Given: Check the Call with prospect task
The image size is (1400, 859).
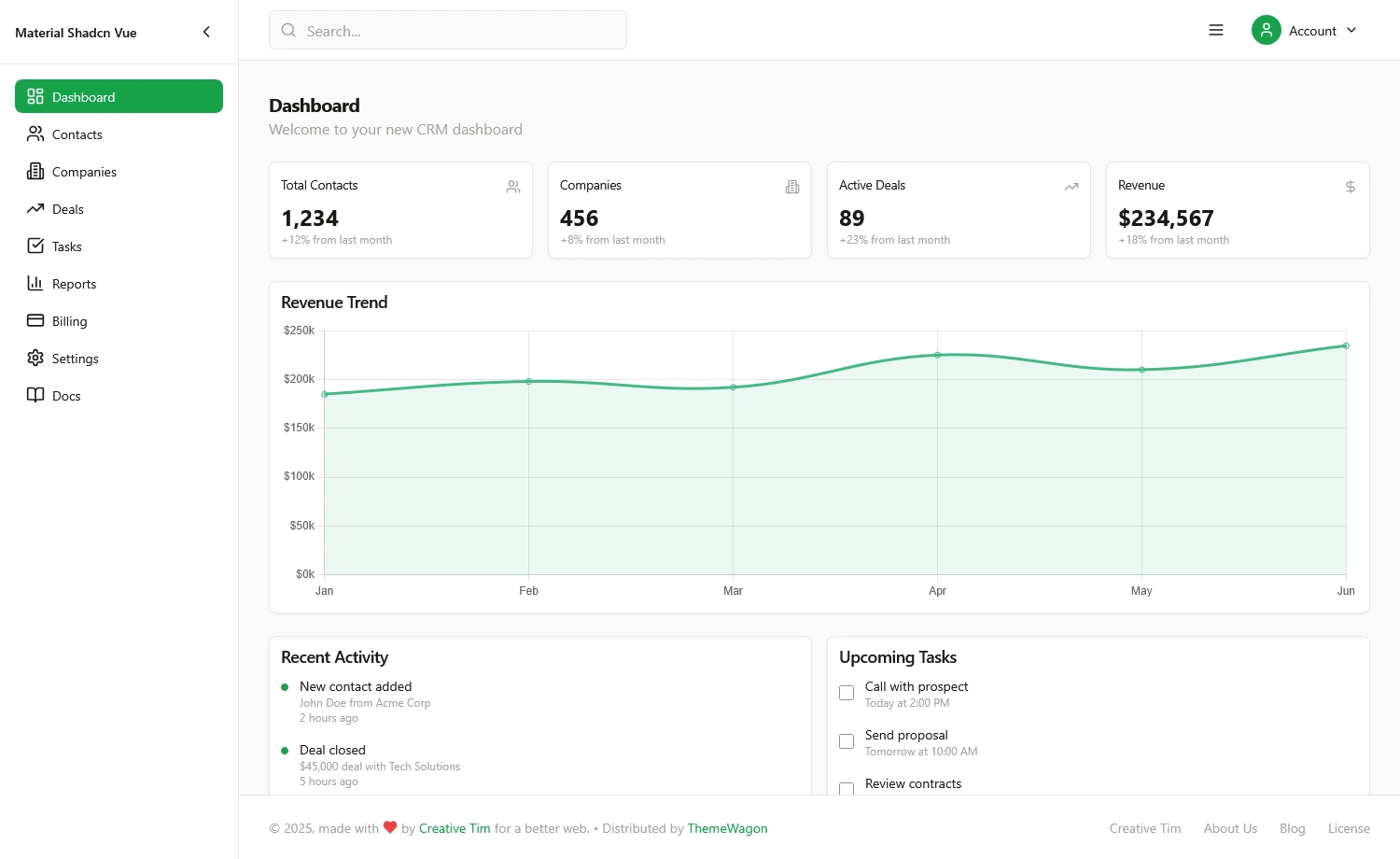Looking at the screenshot, I should (x=847, y=692).
